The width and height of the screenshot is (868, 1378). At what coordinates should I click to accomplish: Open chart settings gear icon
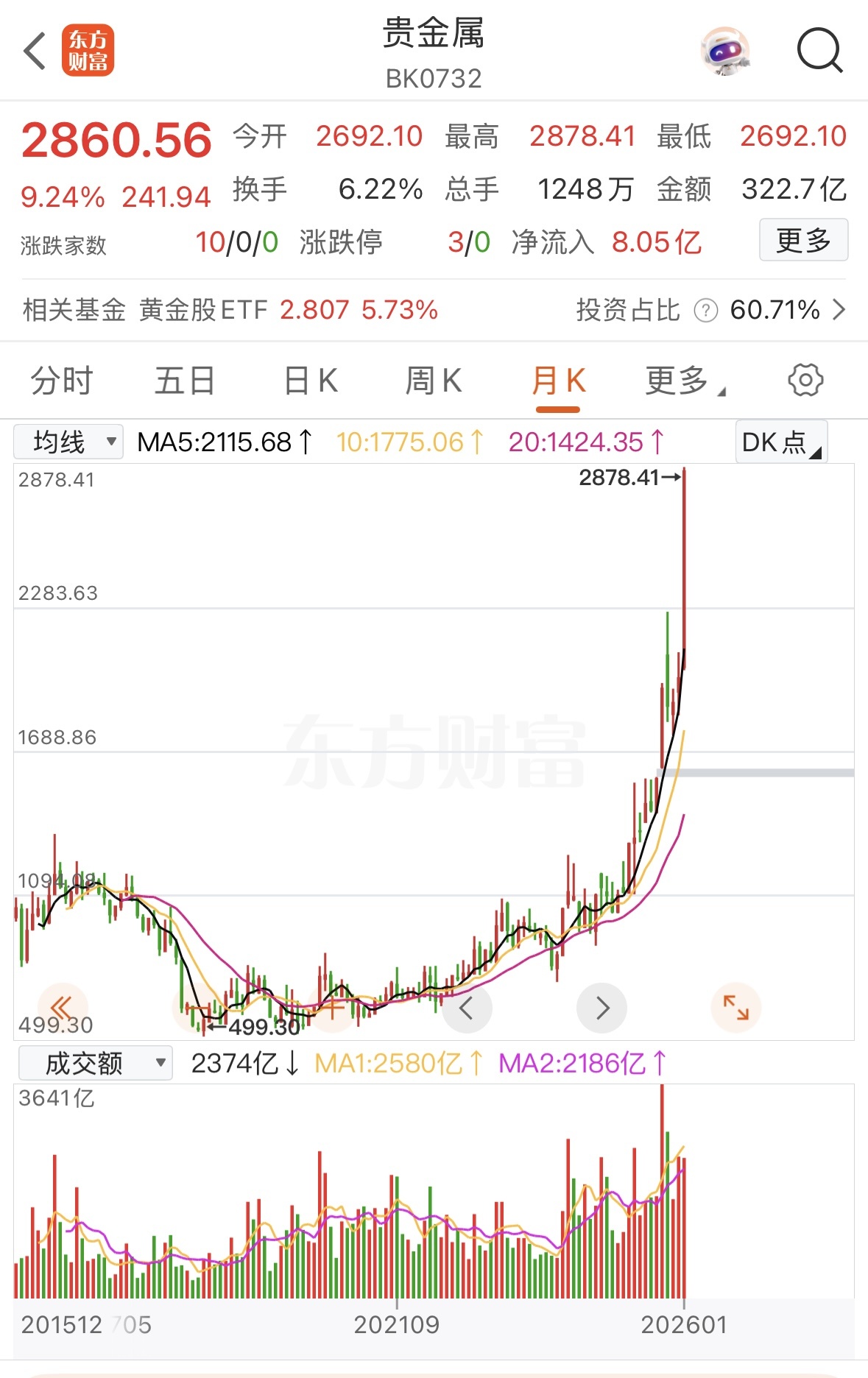coord(805,381)
